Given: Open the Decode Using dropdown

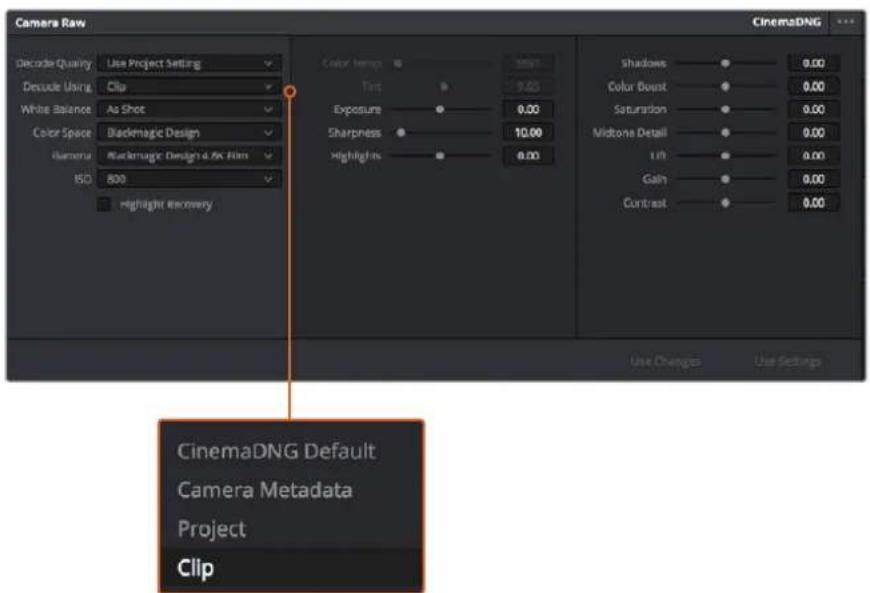Looking at the screenshot, I should (x=189, y=87).
